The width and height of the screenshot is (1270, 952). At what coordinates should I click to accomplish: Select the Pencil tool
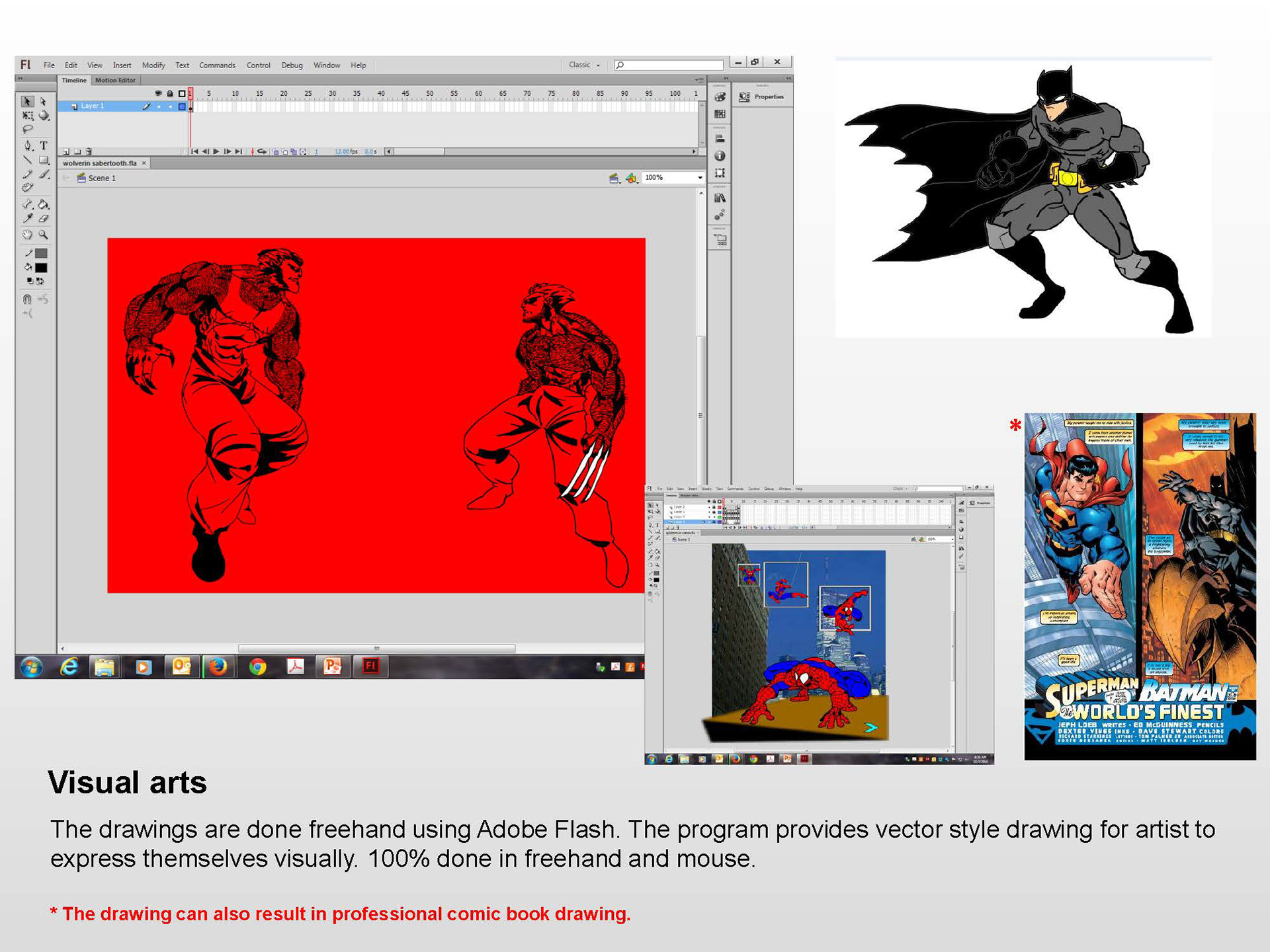coord(27,174)
